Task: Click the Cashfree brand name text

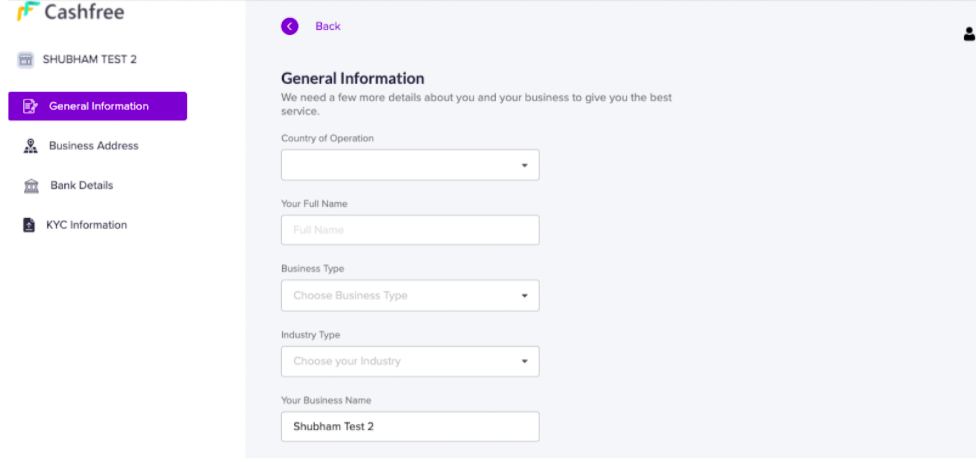Action: point(84,12)
